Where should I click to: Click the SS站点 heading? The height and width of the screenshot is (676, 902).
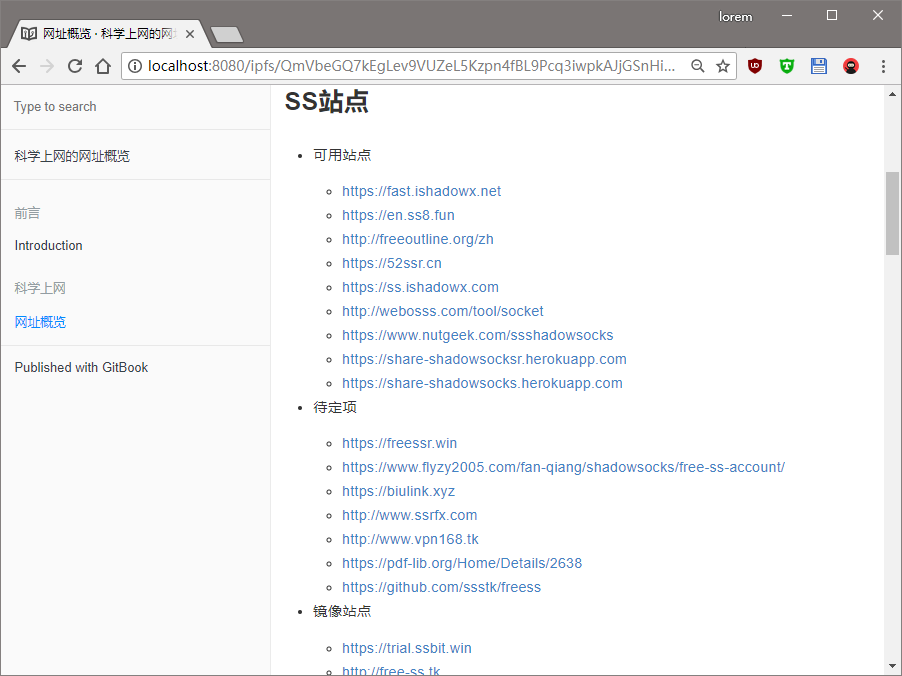pyautogui.click(x=327, y=101)
